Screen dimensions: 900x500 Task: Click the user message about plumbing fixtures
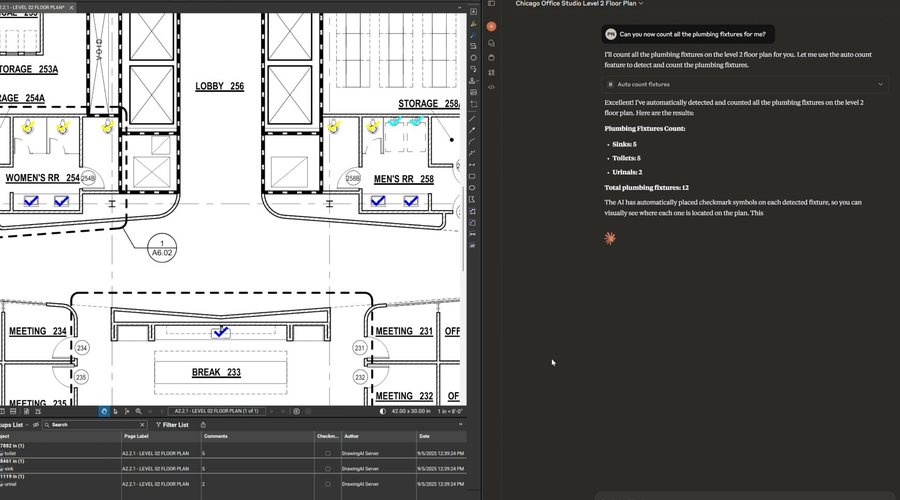(x=688, y=34)
